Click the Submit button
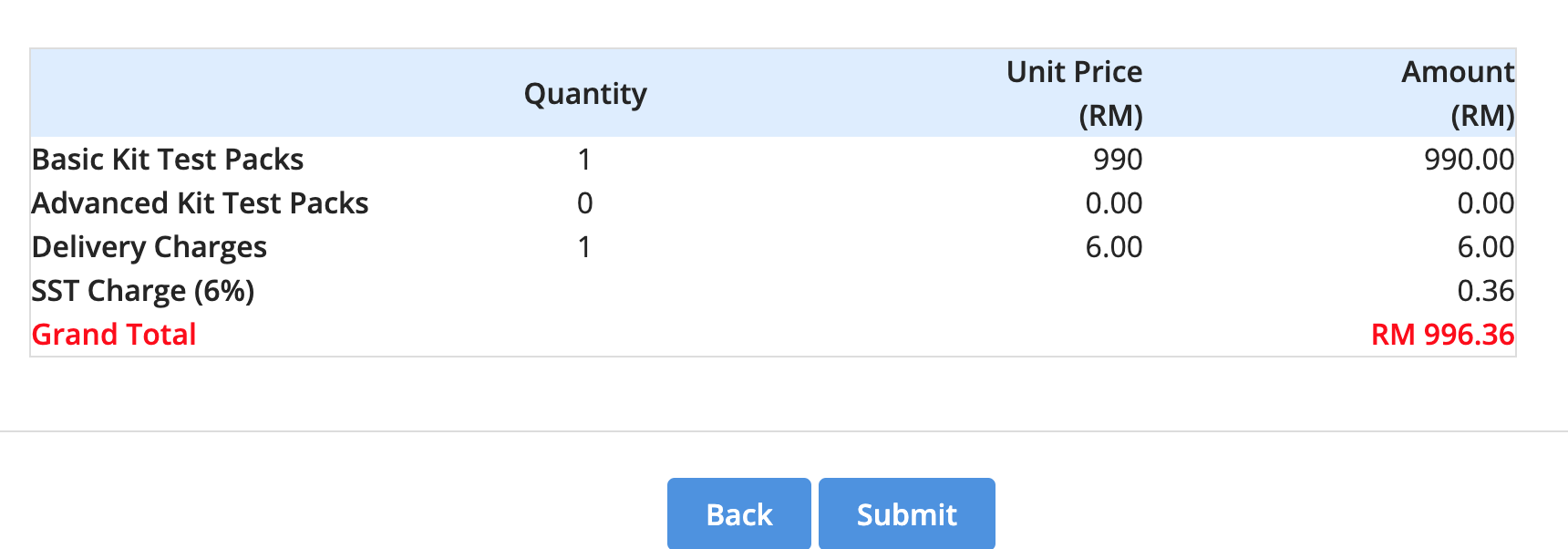The height and width of the screenshot is (549, 1568). pos(906,514)
